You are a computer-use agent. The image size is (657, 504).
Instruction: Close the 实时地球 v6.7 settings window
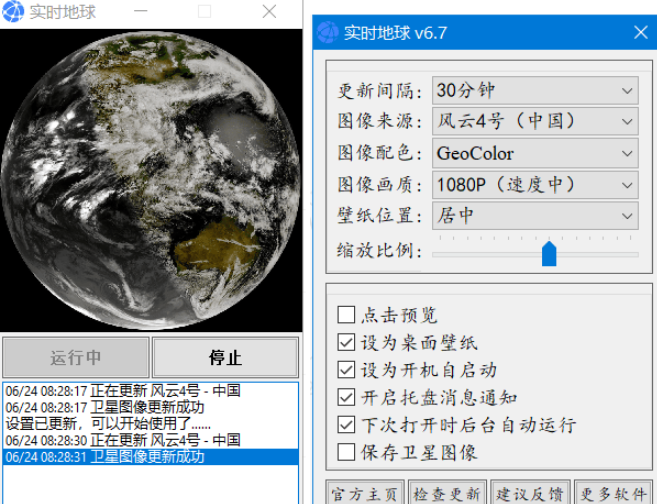(x=640, y=33)
